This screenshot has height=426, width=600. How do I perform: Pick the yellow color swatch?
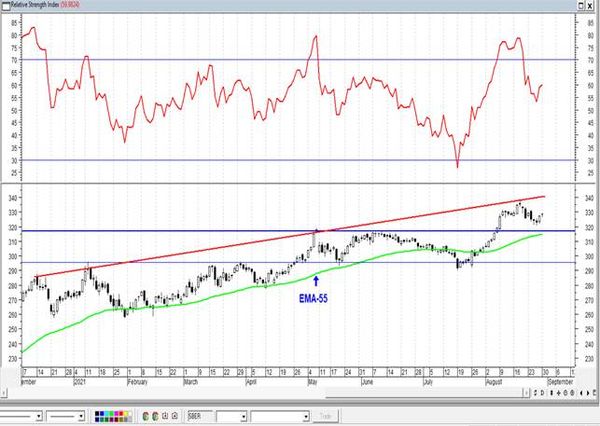point(126,414)
